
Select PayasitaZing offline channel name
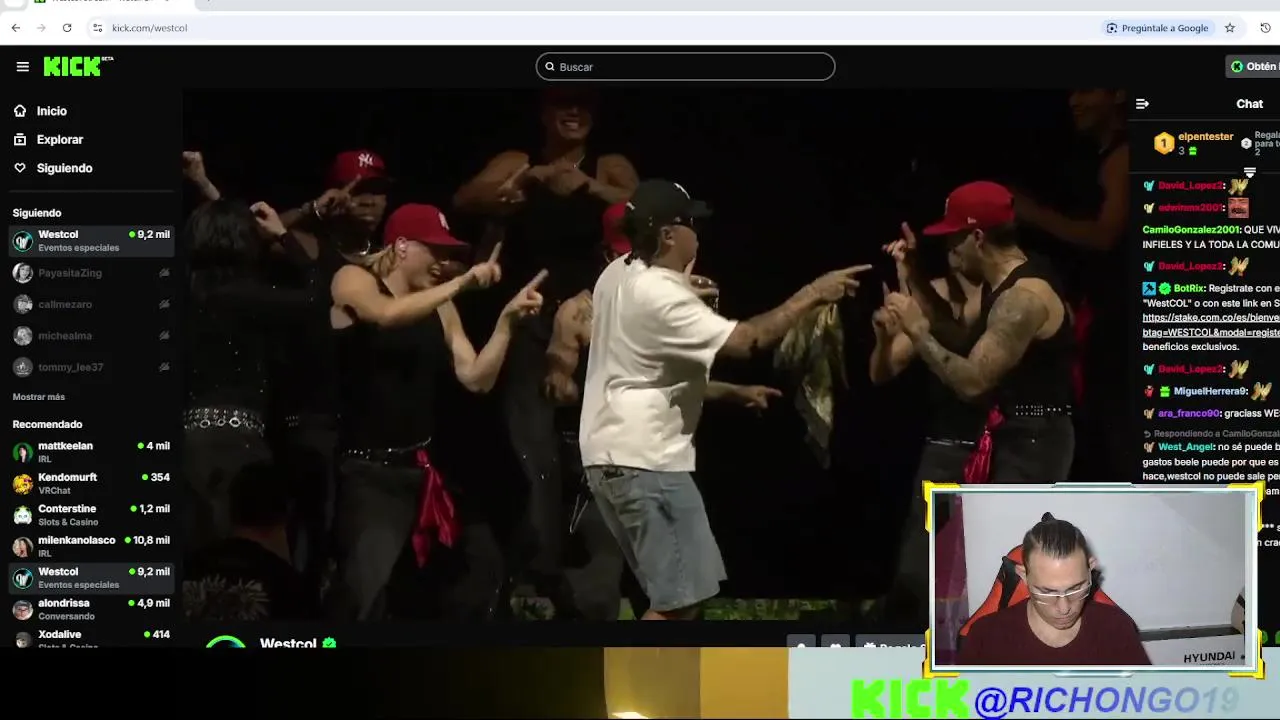pos(70,273)
